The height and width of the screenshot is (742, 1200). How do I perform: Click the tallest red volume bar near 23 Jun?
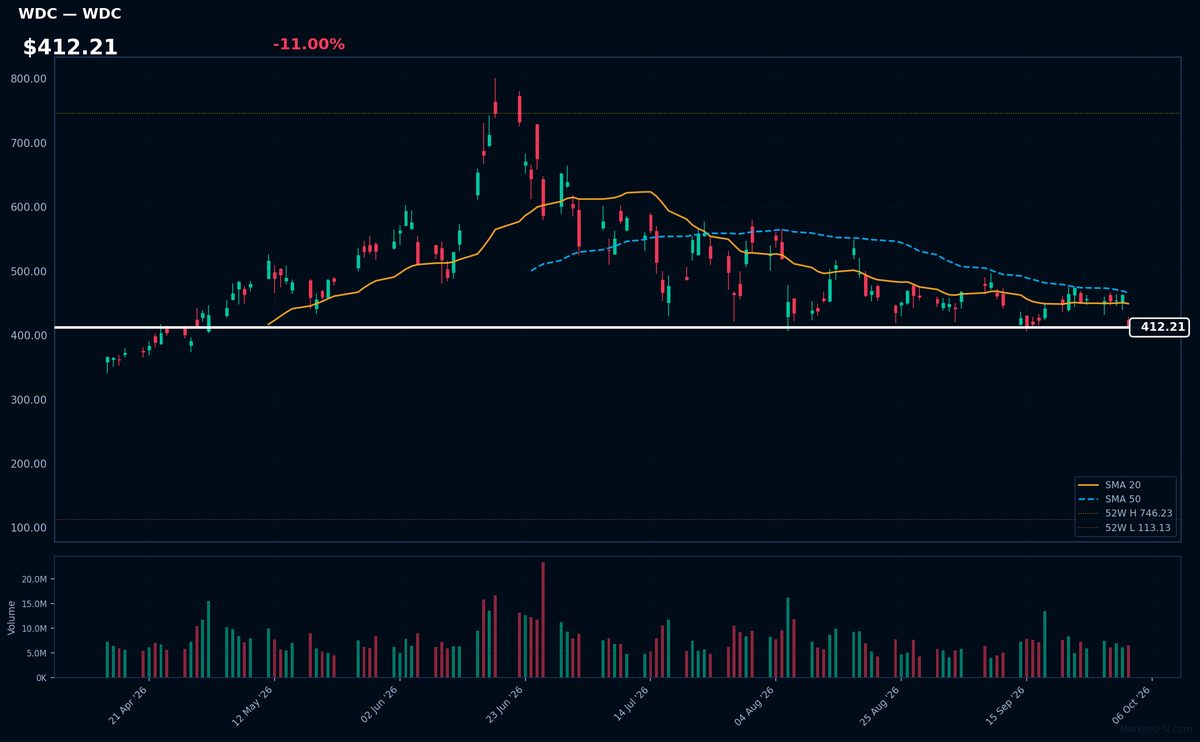pos(543,620)
